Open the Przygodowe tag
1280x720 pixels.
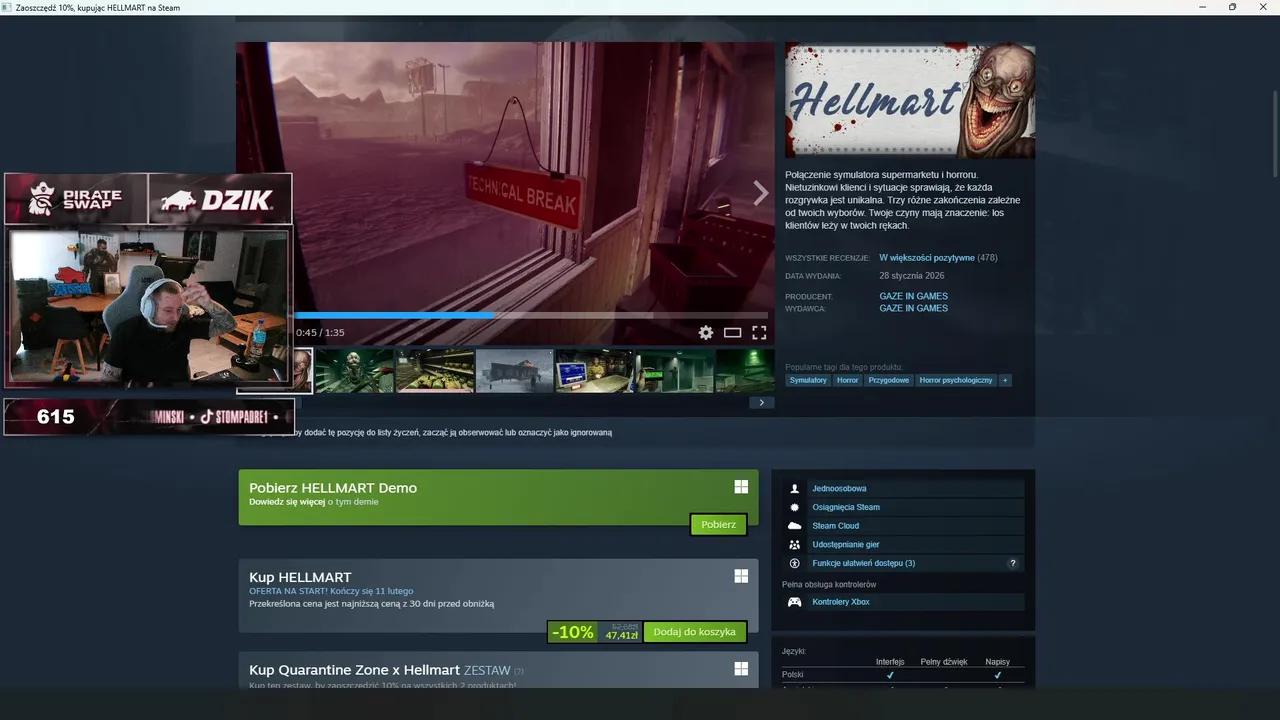(888, 380)
